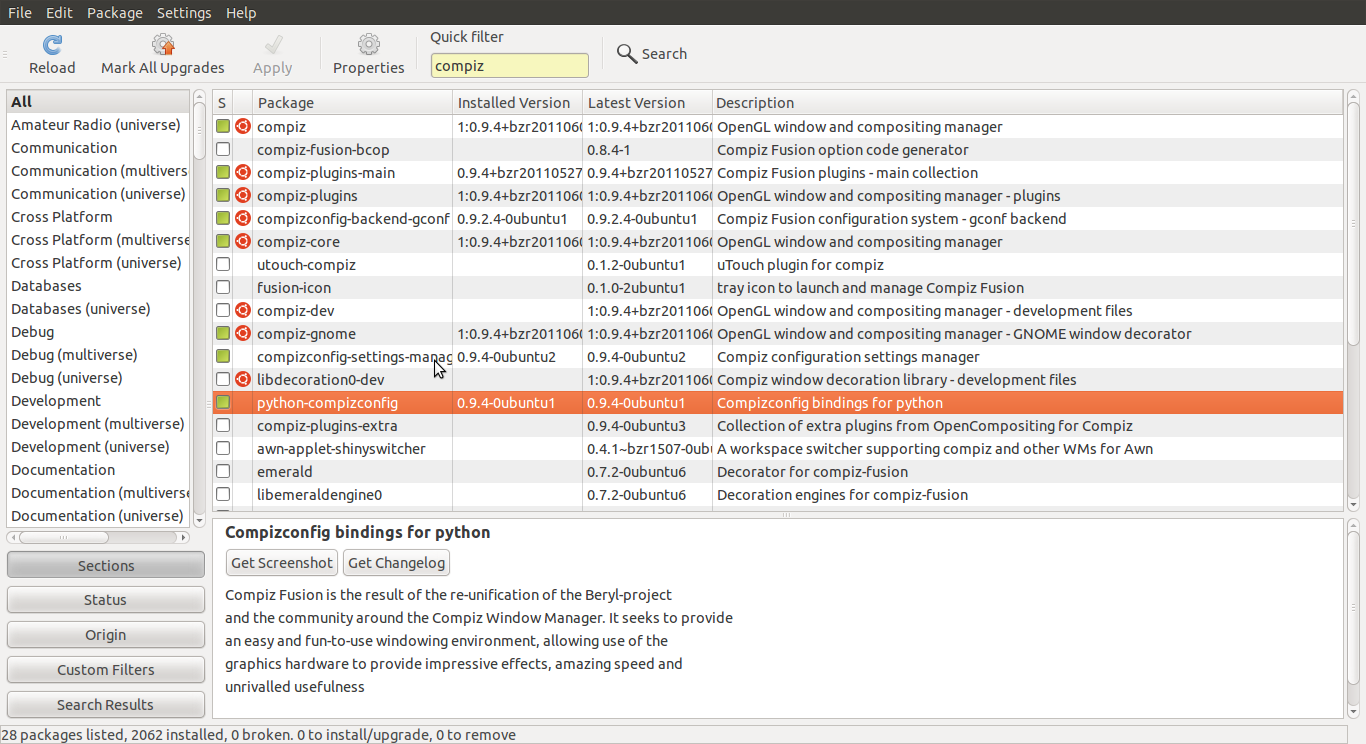This screenshot has width=1366, height=744.
Task: Click the Ubuntu logo icon for compiz-core
Action: pyautogui.click(x=243, y=242)
